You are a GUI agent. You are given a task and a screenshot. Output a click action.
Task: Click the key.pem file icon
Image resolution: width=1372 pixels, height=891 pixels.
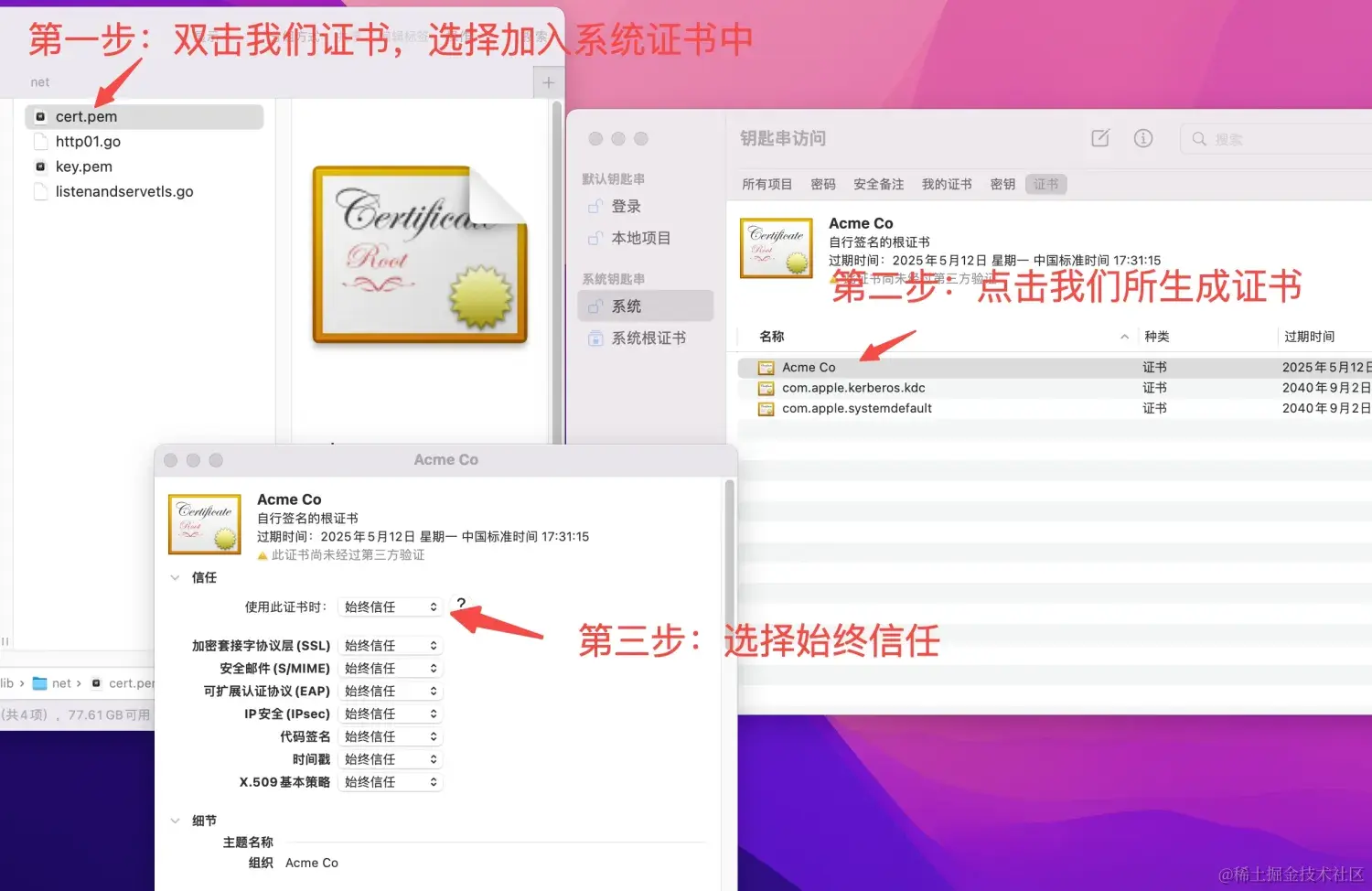pos(40,166)
